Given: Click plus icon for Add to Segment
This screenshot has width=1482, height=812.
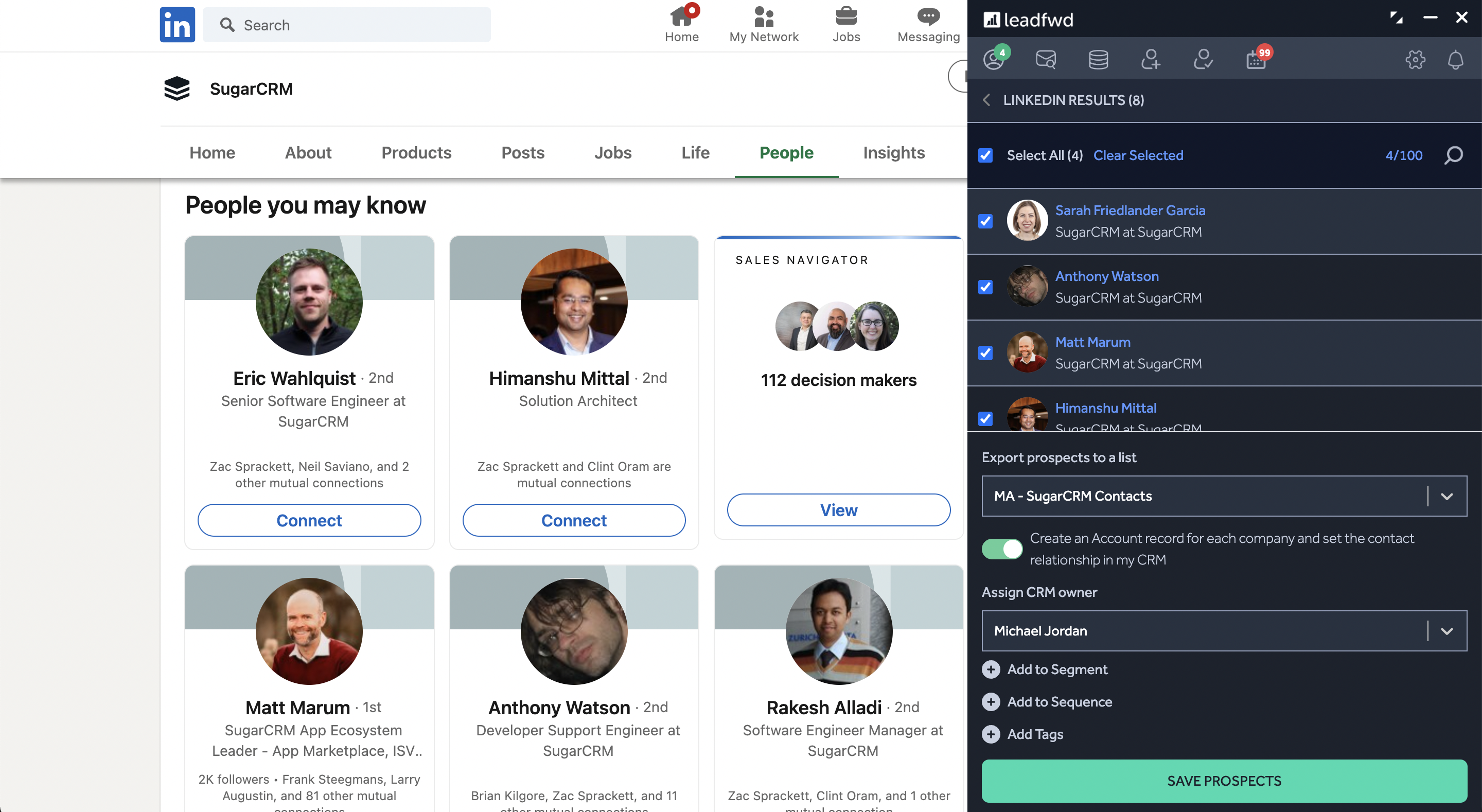Looking at the screenshot, I should point(990,669).
